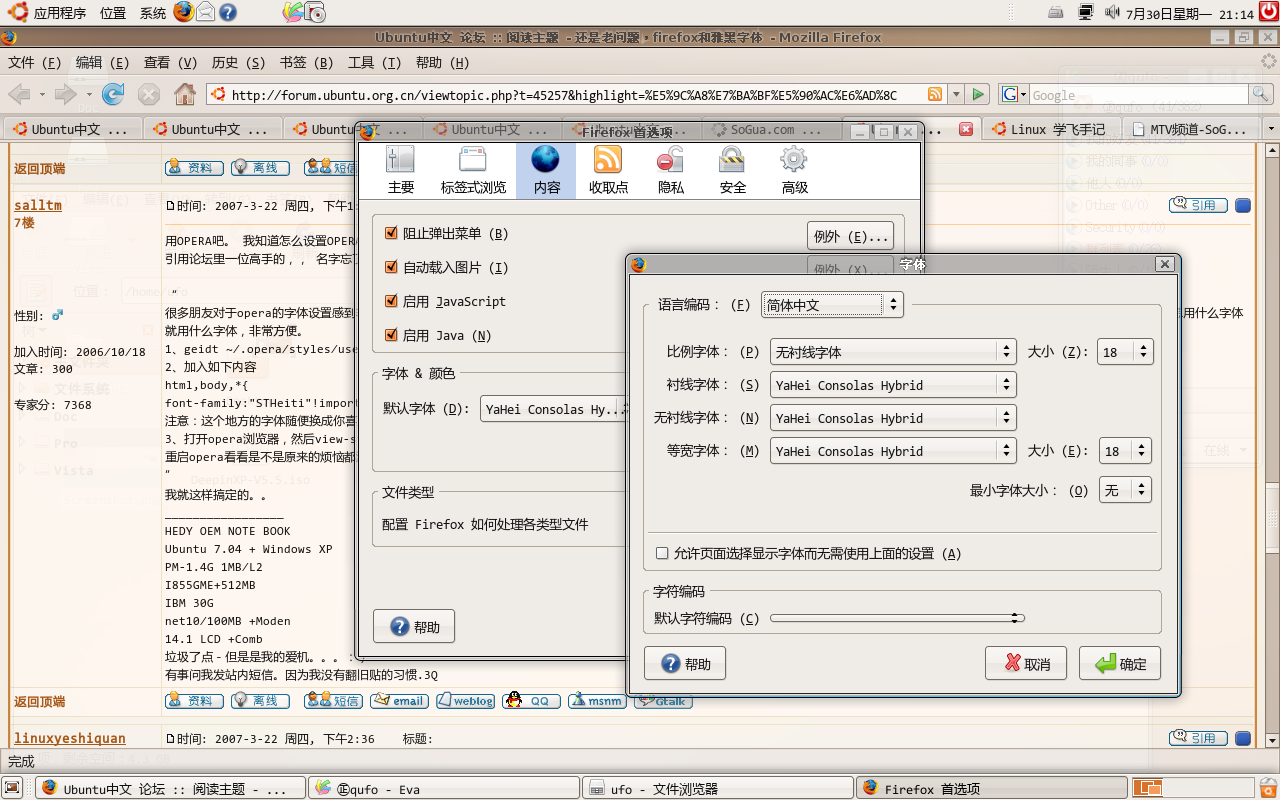Open the 衬线字体 font dropdown

893,385
